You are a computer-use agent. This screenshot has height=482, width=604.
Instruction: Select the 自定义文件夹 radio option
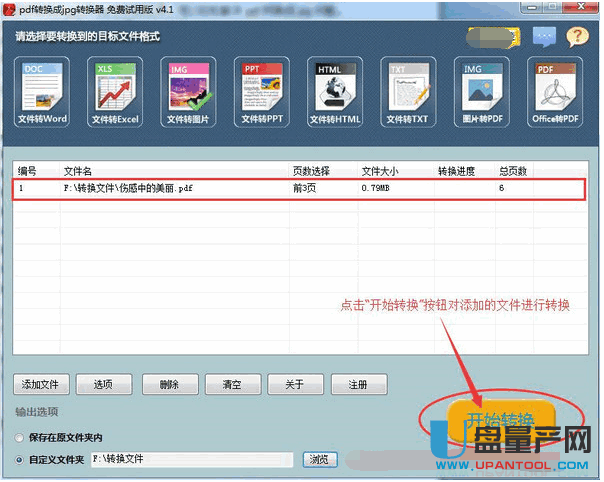pyautogui.click(x=21, y=459)
